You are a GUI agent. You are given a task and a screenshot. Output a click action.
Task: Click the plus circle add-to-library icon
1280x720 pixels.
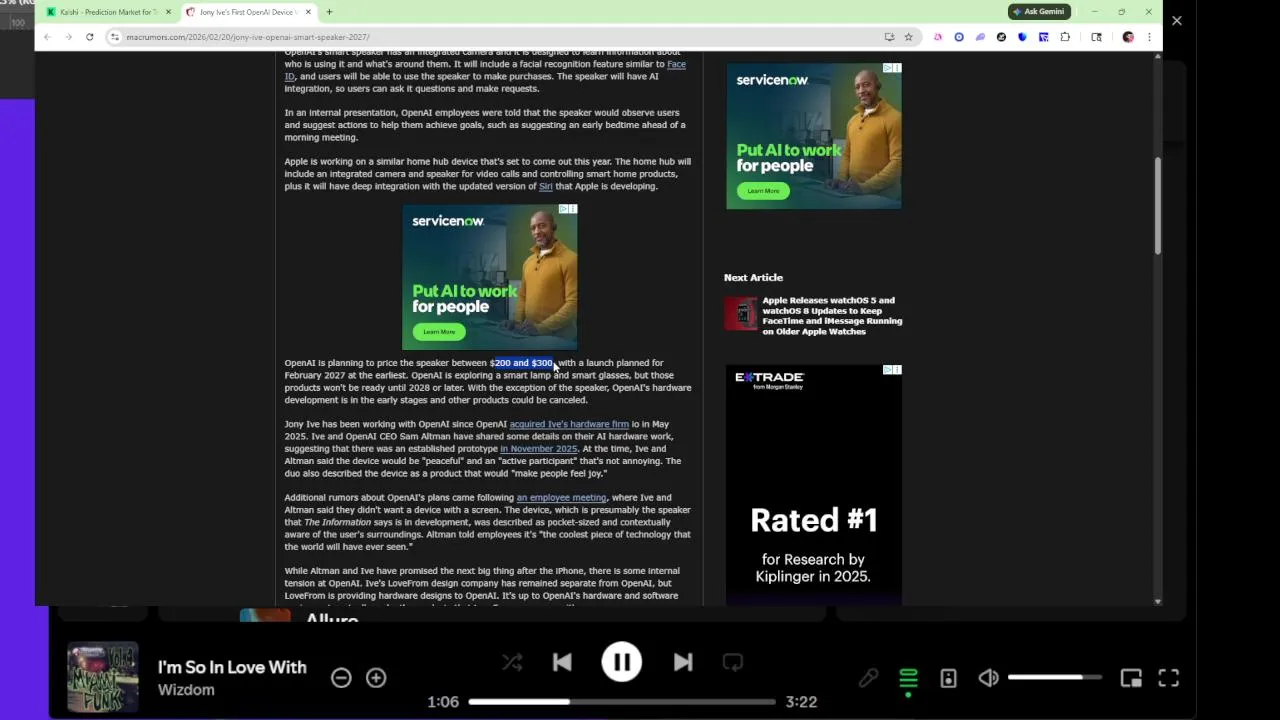click(376, 678)
